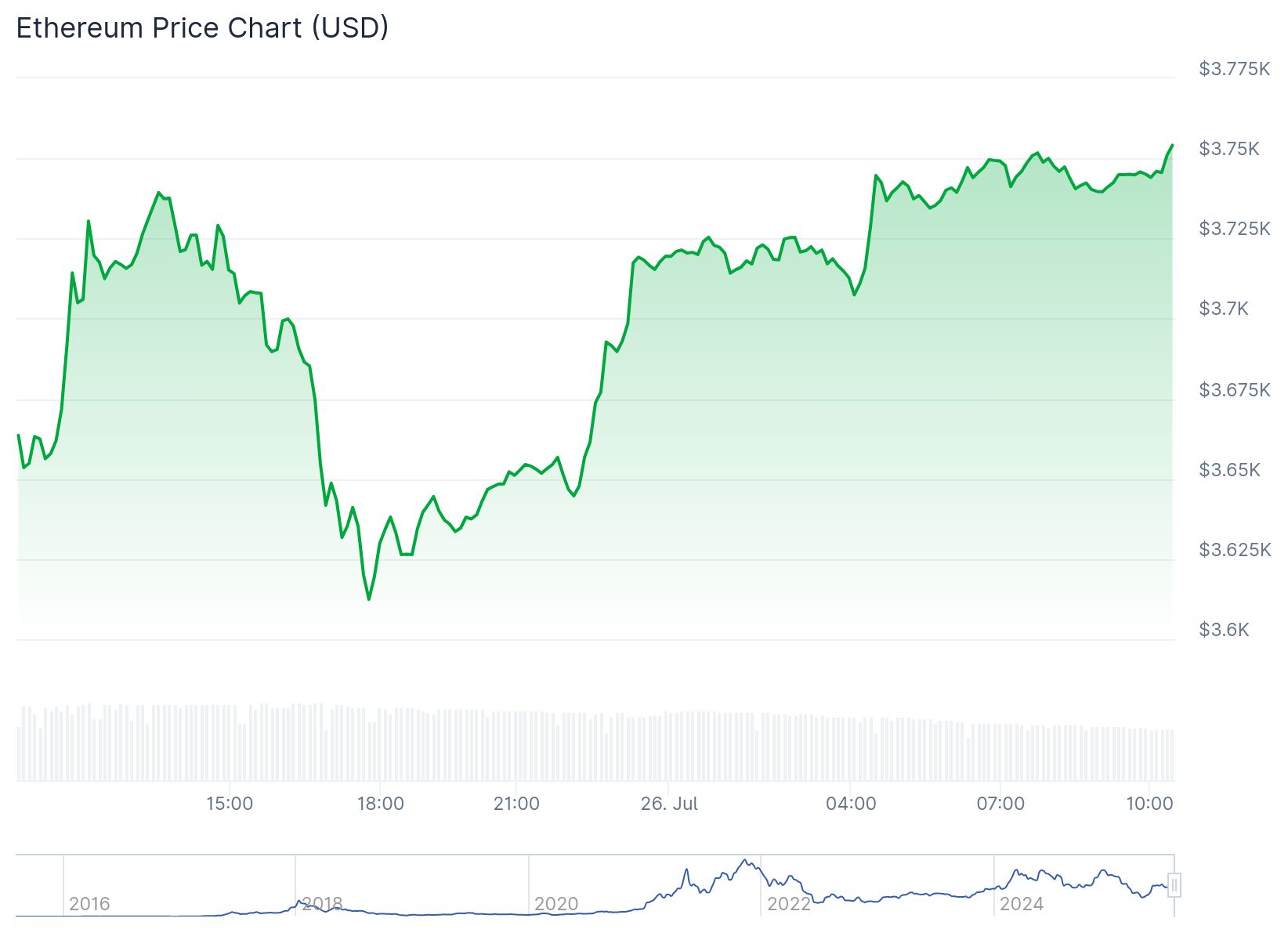Viewport: 1288px width, 940px height.
Task: Select the 07:00 time axis label
Action: (x=1000, y=804)
